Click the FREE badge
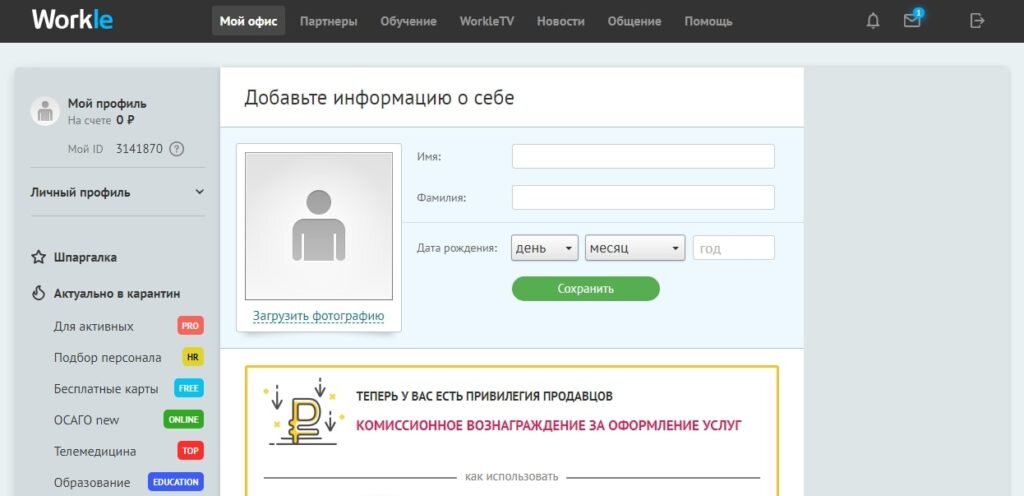The height and width of the screenshot is (496, 1024). pyautogui.click(x=189, y=388)
